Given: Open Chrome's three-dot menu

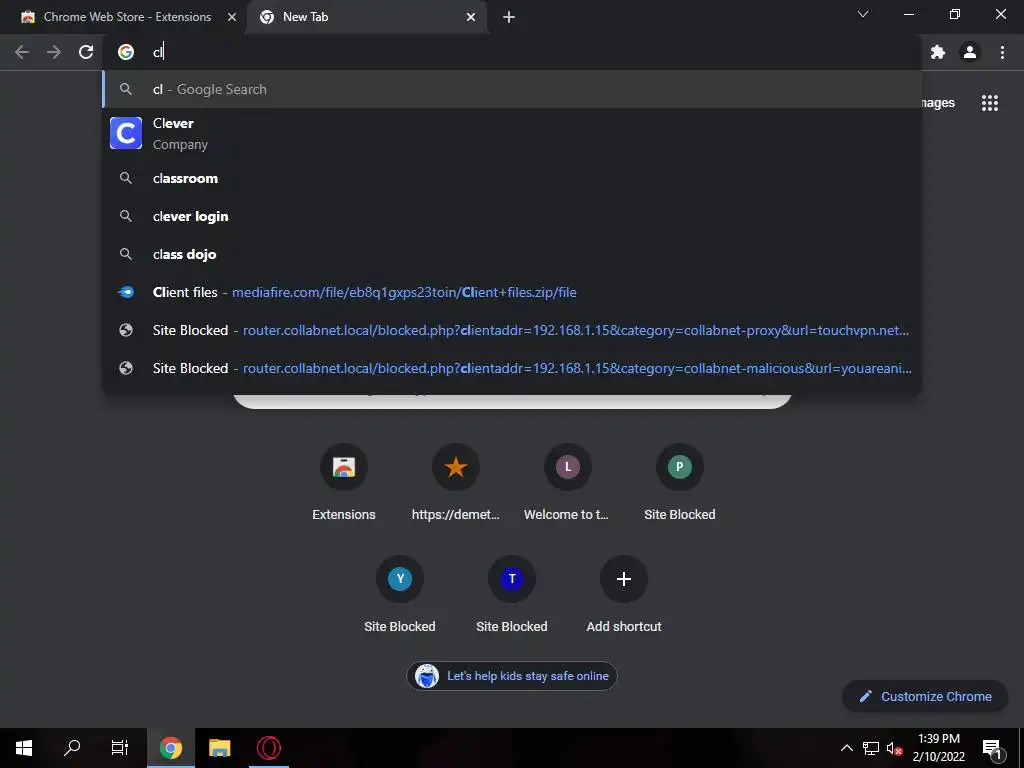Looking at the screenshot, I should (x=1002, y=52).
